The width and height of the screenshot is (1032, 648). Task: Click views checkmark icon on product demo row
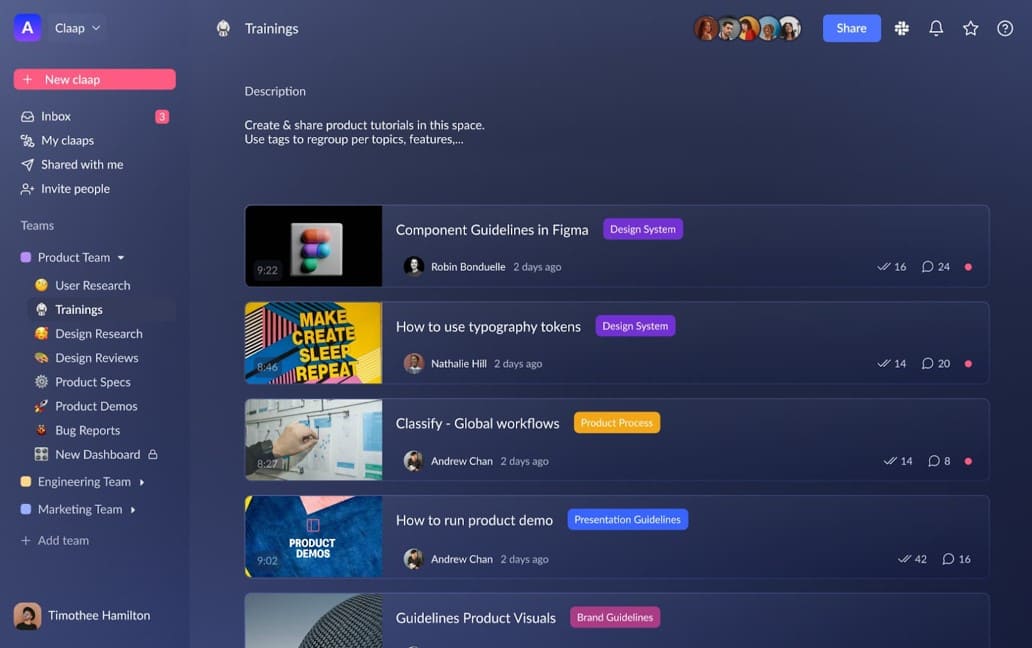pos(905,559)
